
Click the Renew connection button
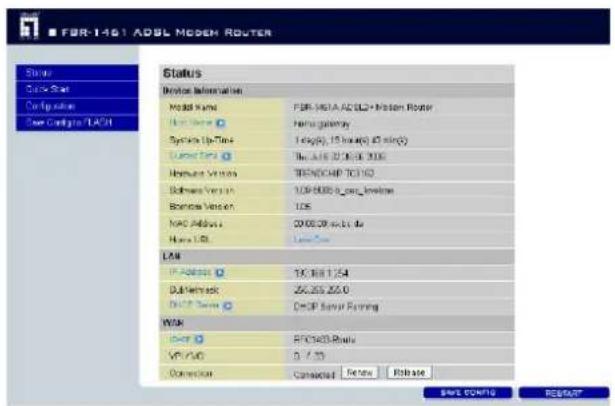coord(360,373)
